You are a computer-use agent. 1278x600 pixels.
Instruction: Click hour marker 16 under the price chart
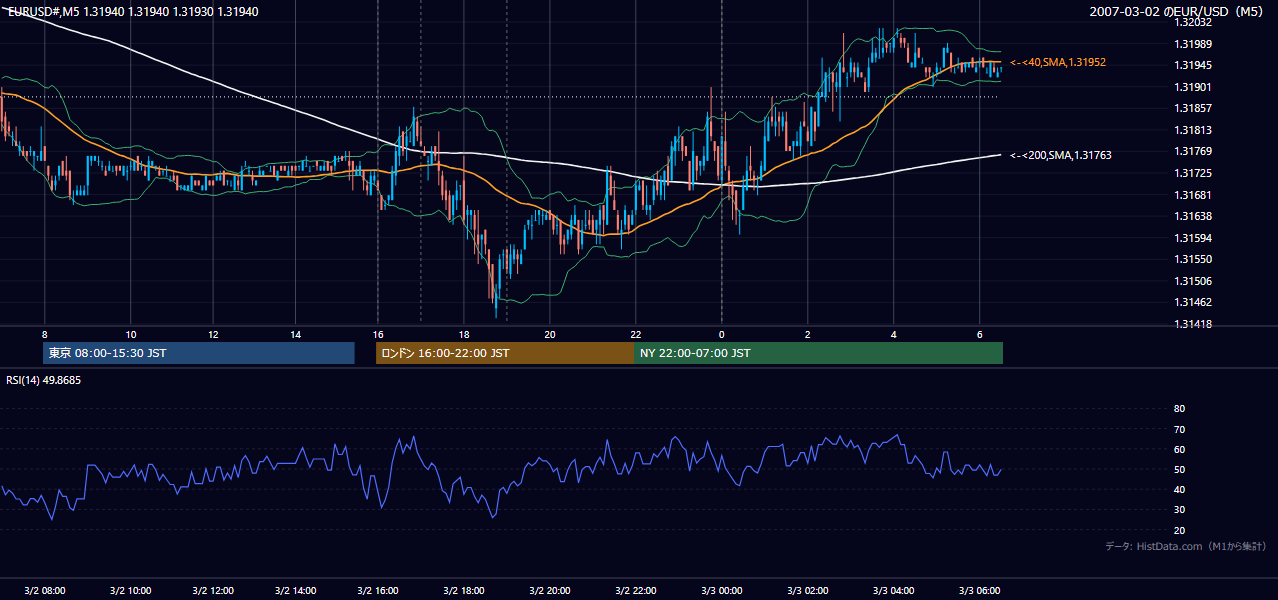point(378,334)
